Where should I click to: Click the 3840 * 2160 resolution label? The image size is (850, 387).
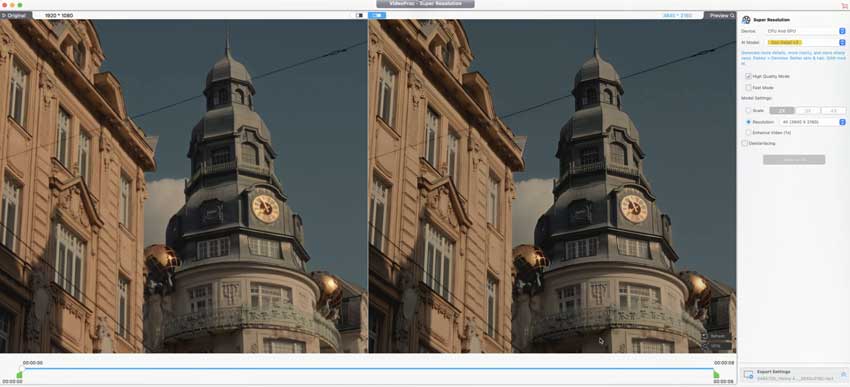(x=678, y=16)
